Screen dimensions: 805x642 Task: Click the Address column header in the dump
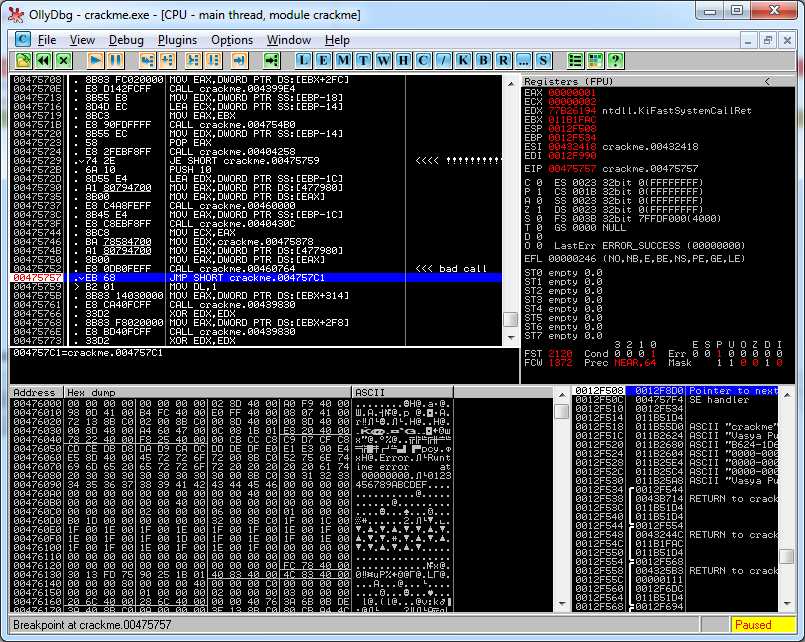tap(36, 392)
